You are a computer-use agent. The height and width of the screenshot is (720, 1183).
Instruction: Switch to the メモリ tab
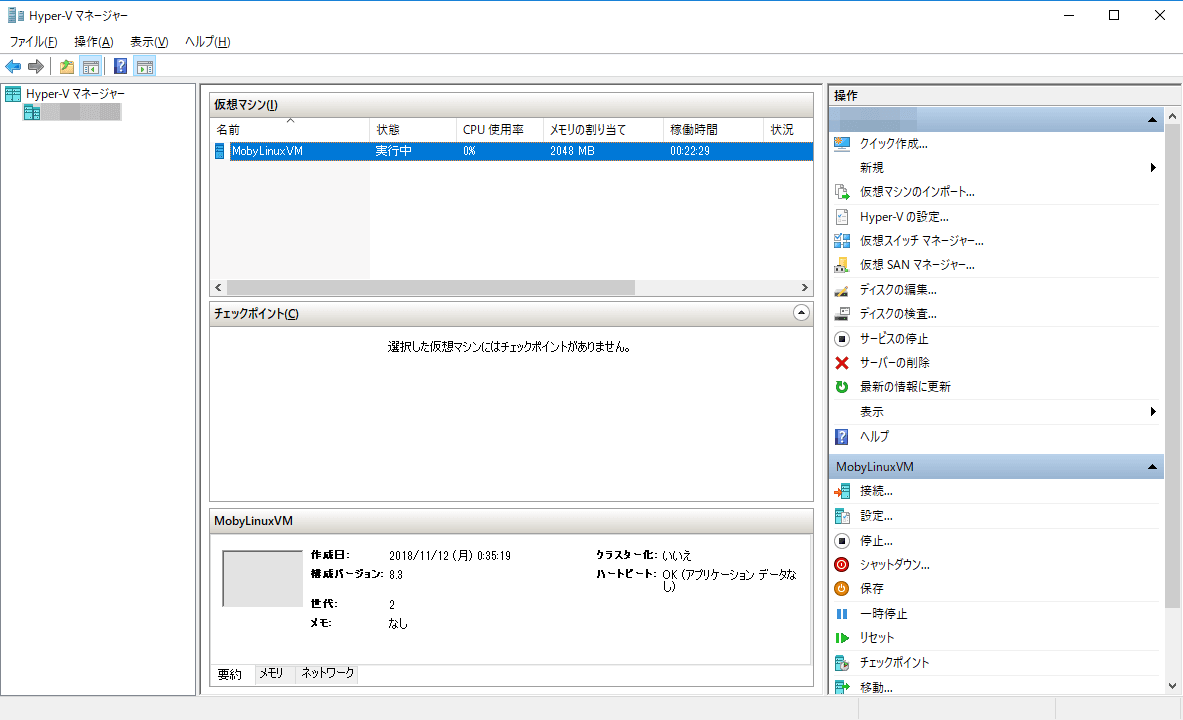coord(271,673)
